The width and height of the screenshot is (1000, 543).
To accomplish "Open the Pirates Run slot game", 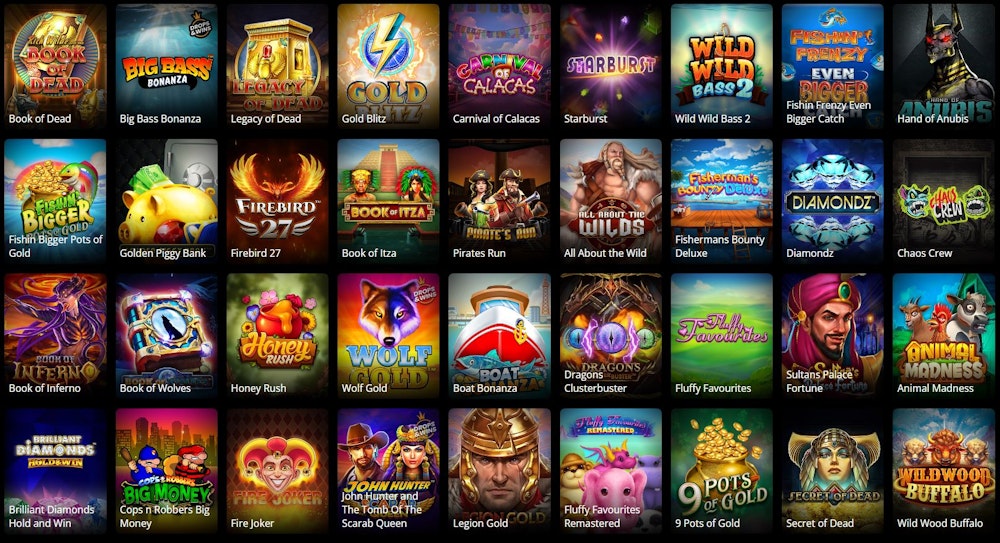I will [x=499, y=201].
